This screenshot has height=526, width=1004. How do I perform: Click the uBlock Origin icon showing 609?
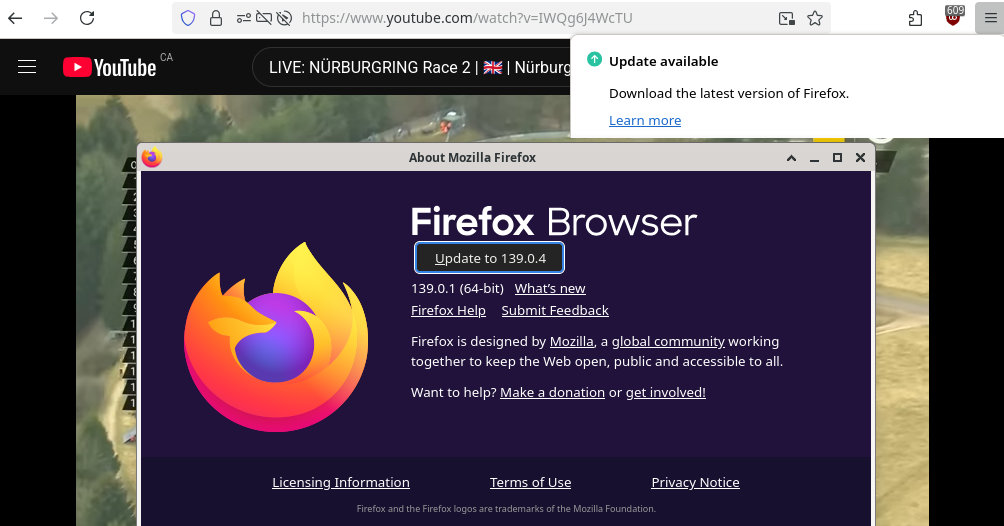coord(953,16)
